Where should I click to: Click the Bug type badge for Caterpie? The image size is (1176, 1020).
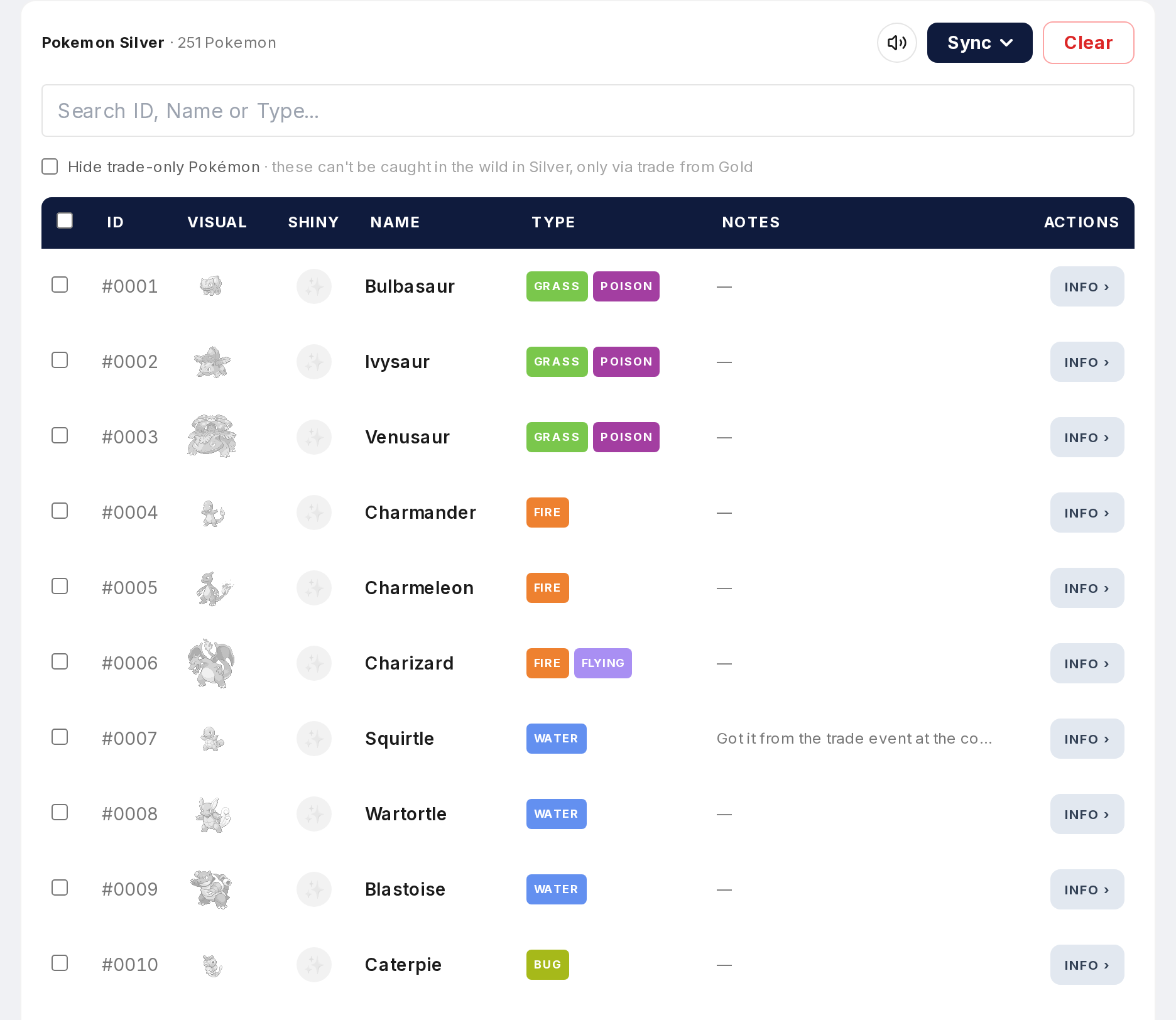(547, 965)
